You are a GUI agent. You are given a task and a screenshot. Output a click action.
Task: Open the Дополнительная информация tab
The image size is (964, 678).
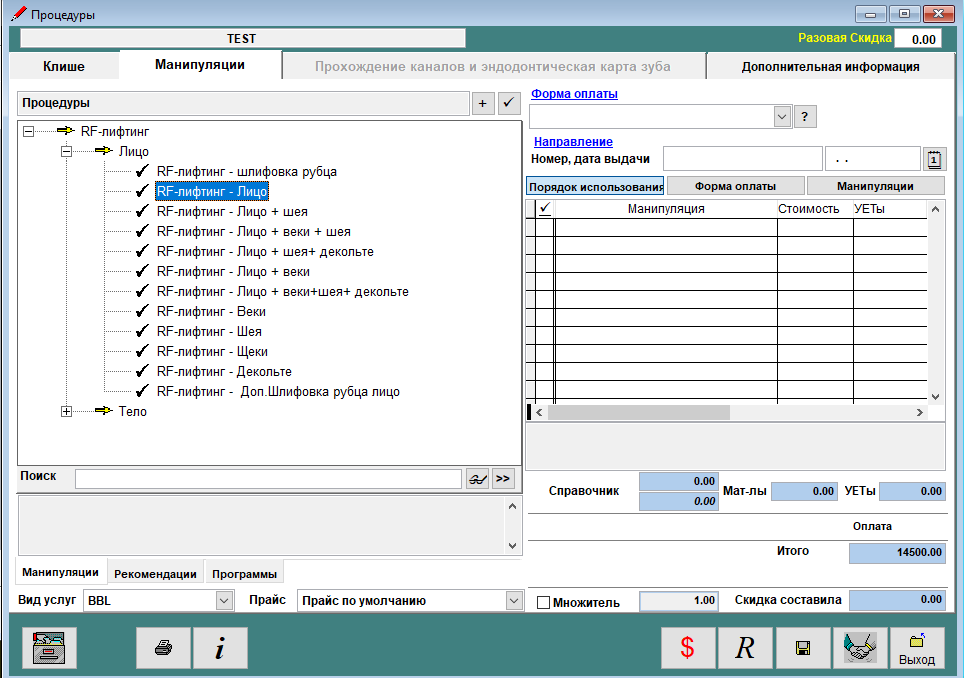(830, 67)
